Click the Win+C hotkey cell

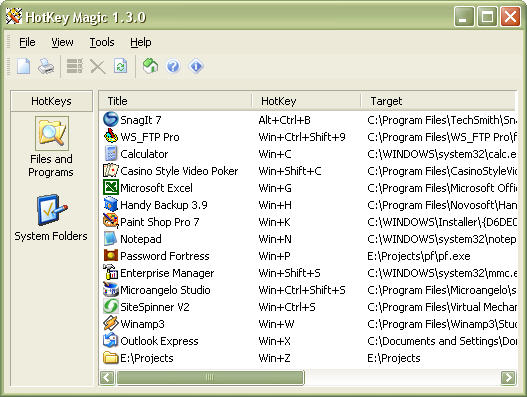pos(275,154)
